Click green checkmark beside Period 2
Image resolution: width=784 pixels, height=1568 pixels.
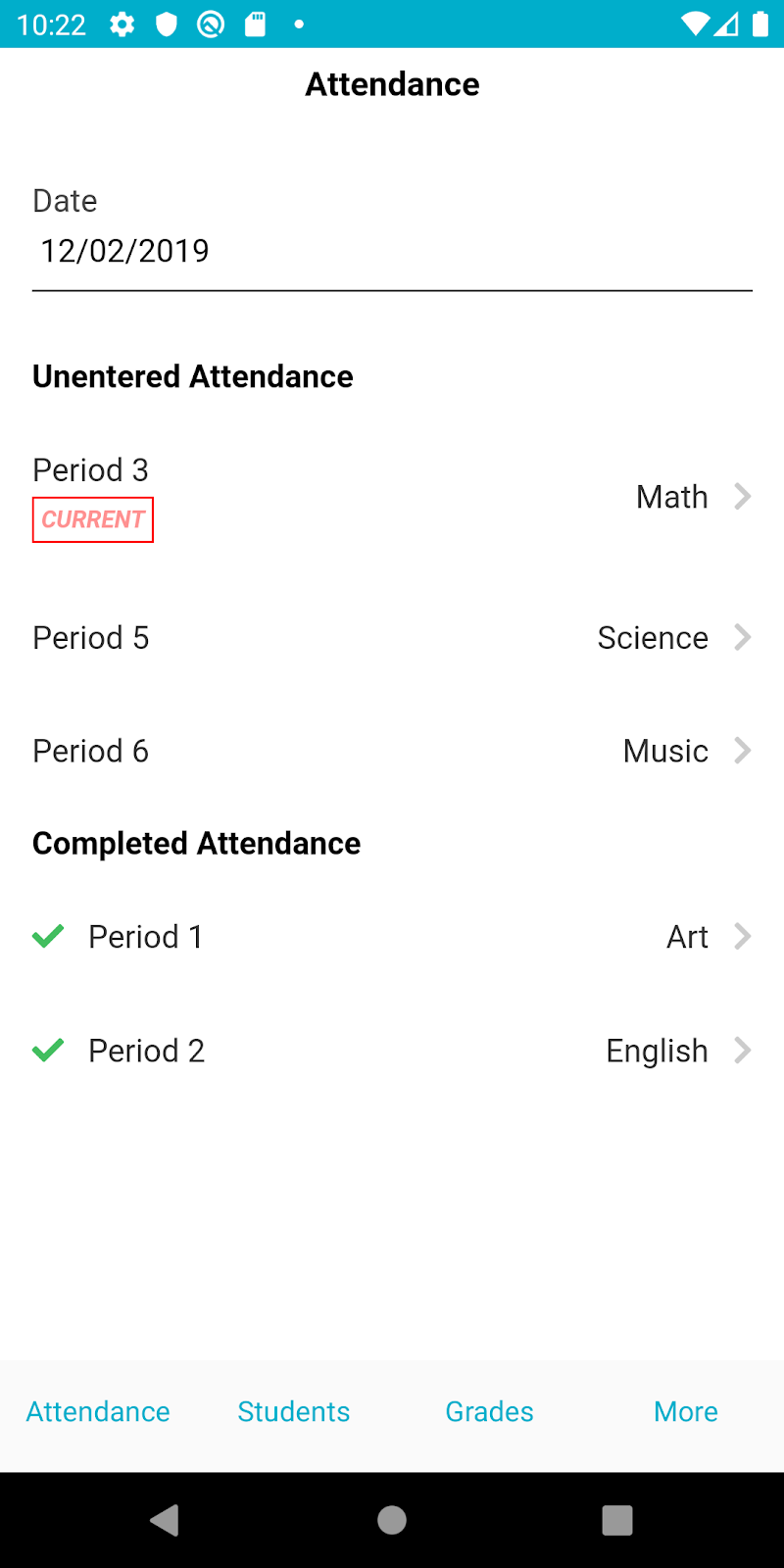[x=48, y=1051]
